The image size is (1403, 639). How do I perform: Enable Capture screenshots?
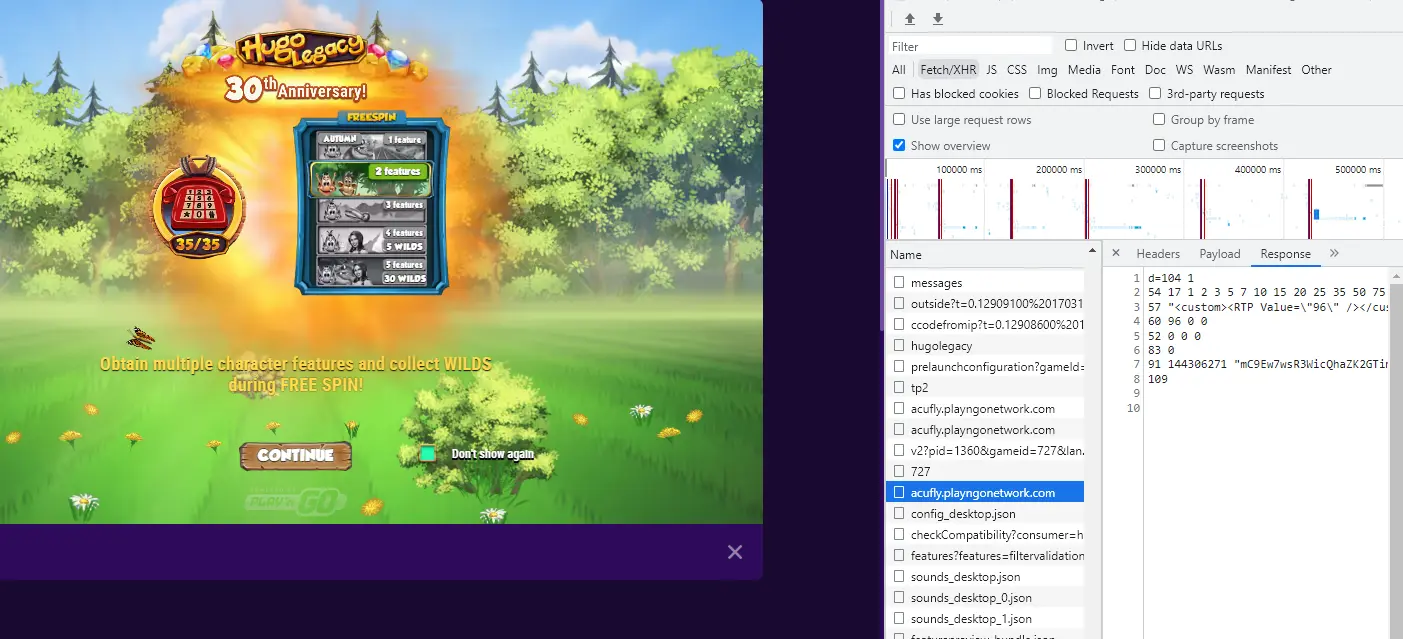(x=1159, y=146)
